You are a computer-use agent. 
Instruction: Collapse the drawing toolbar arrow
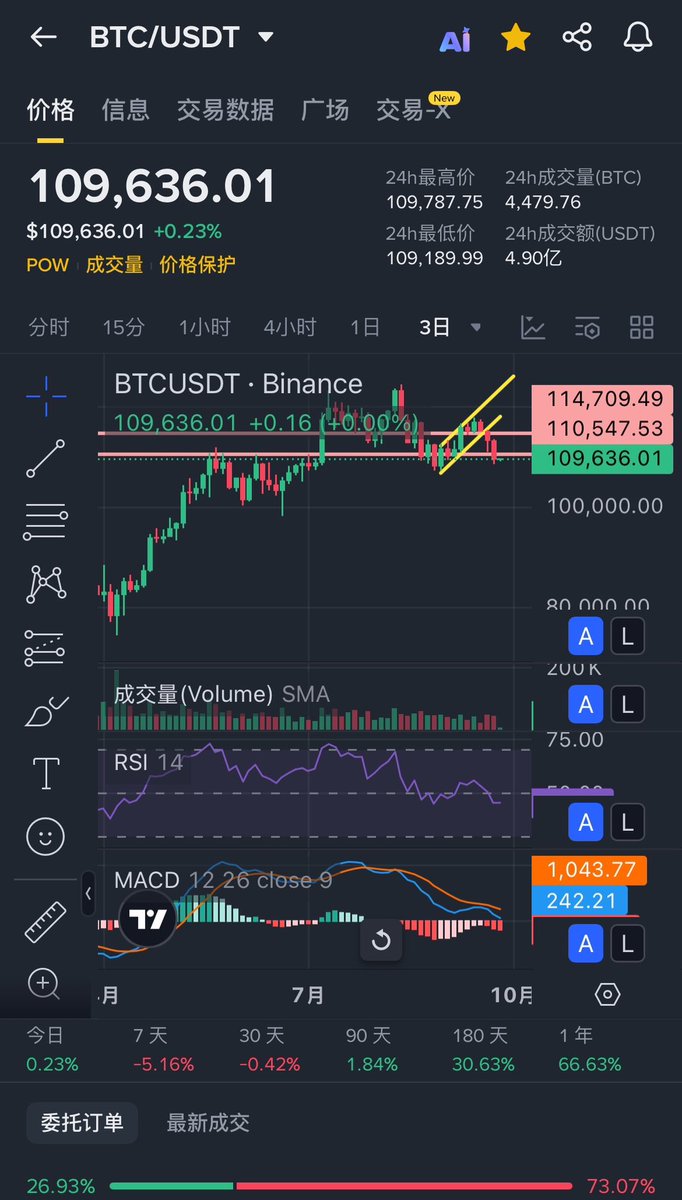[88, 893]
